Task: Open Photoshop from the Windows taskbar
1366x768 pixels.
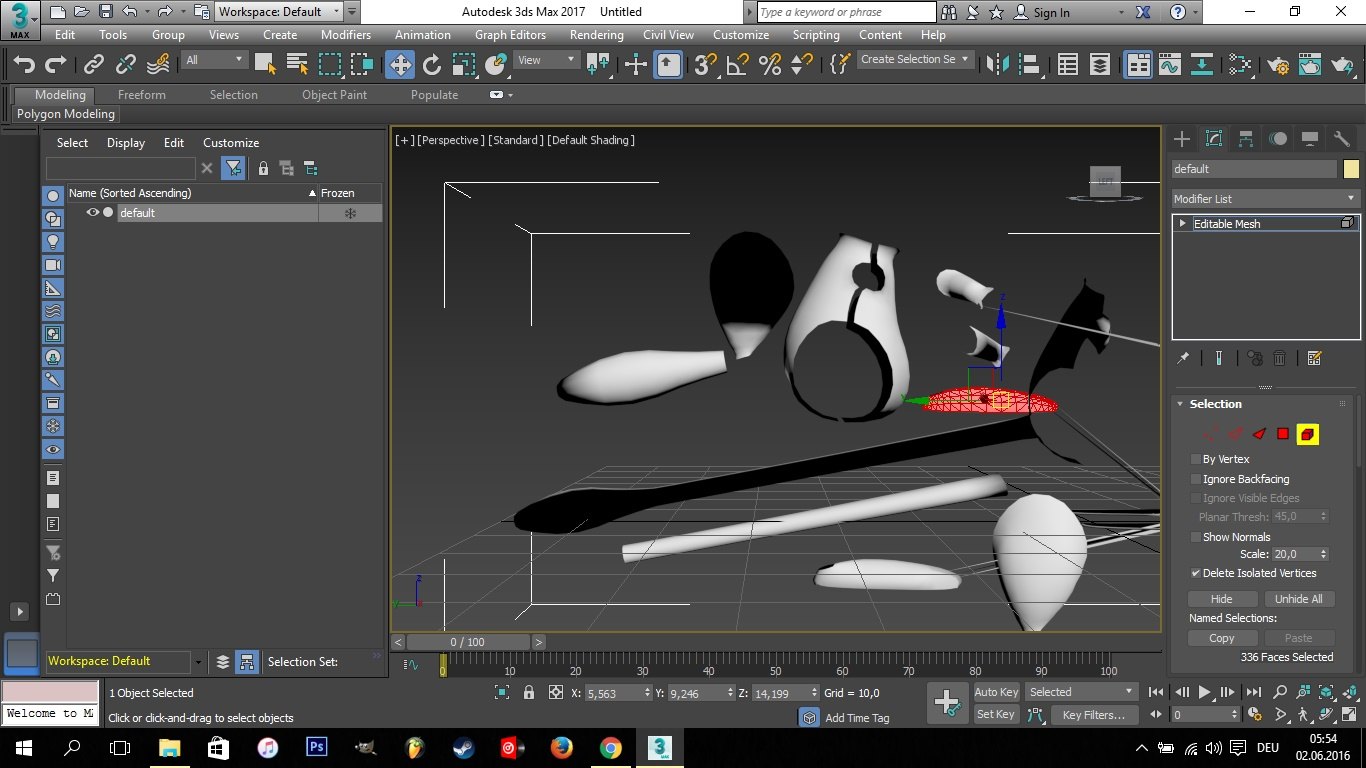Action: (316, 748)
